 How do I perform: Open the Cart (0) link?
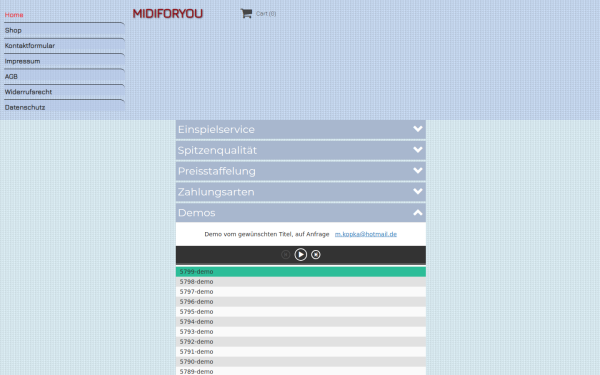pos(266,13)
